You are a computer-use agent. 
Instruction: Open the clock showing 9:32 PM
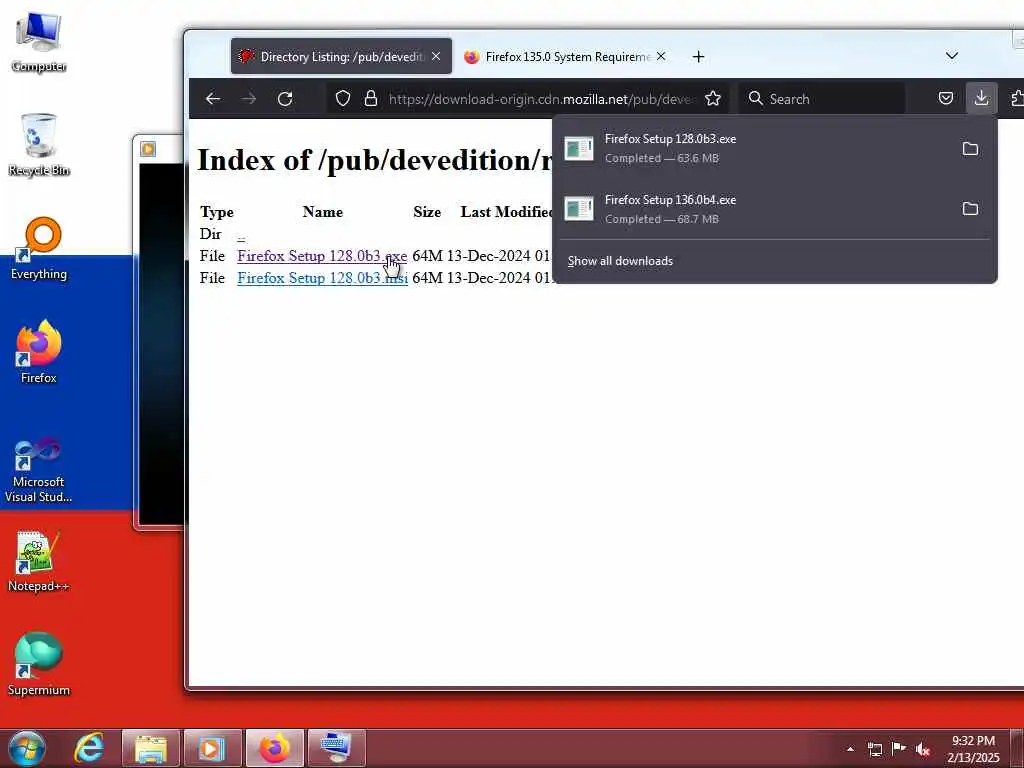point(973,749)
